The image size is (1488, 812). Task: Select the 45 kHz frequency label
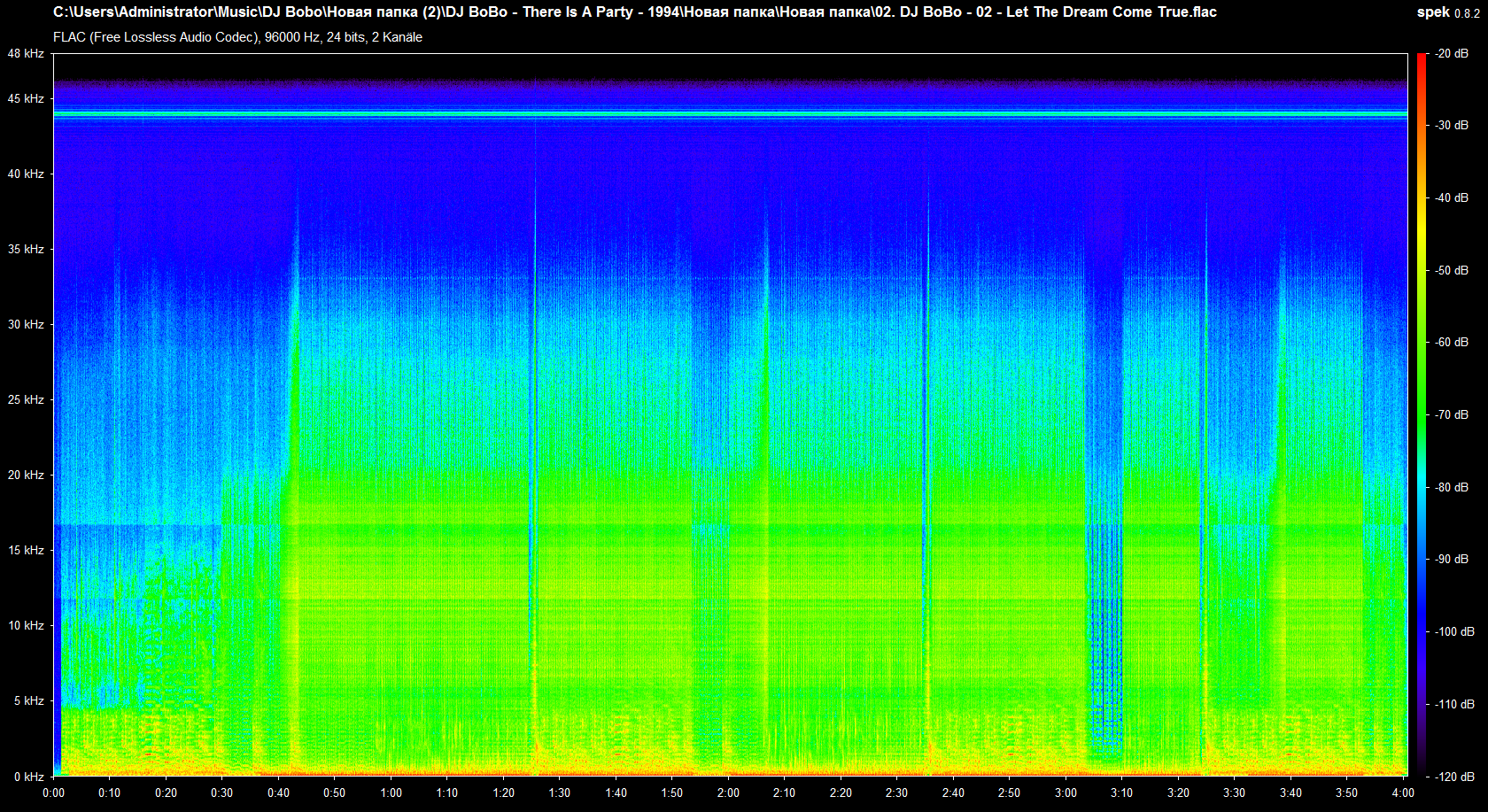[x=26, y=98]
